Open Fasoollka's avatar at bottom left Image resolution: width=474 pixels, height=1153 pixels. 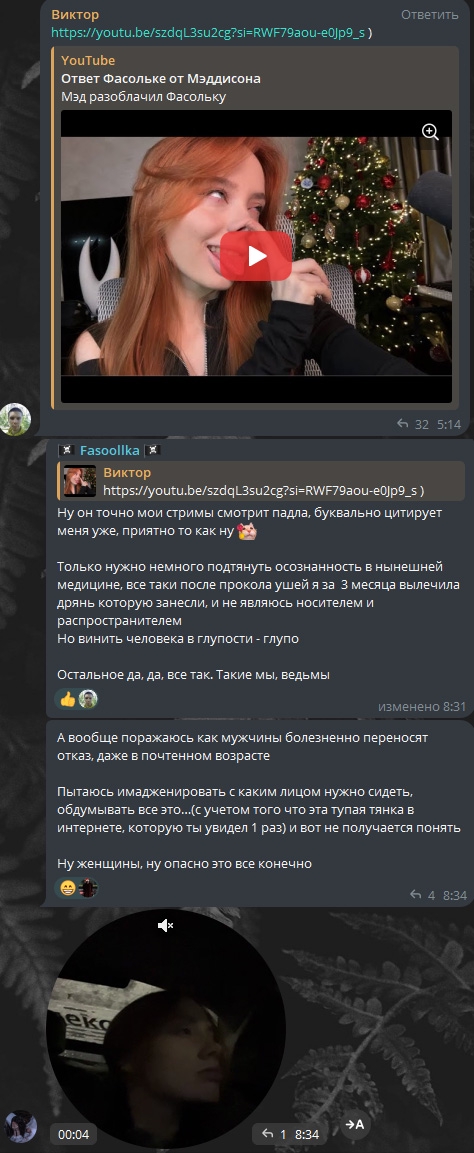[20, 1127]
